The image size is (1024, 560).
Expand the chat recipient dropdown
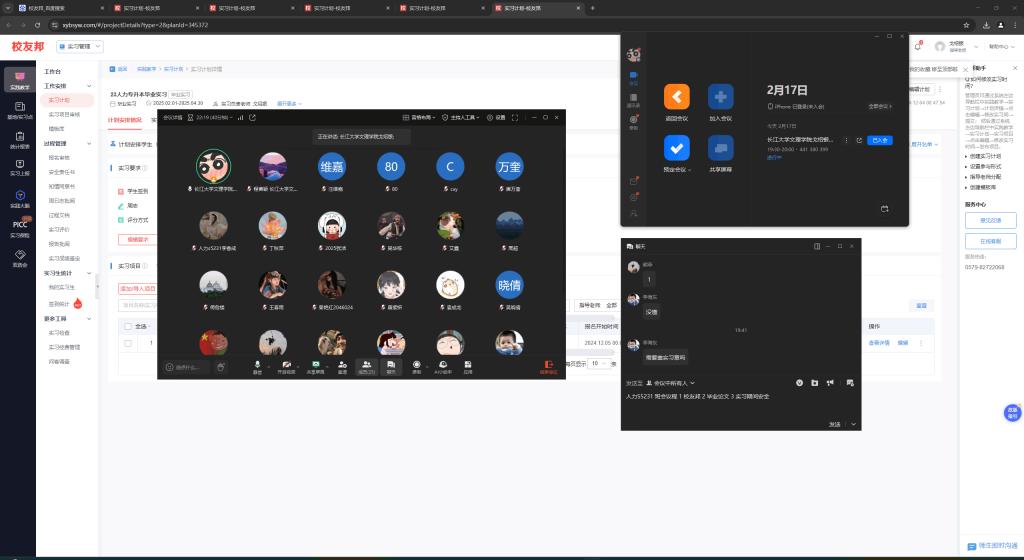pos(670,383)
